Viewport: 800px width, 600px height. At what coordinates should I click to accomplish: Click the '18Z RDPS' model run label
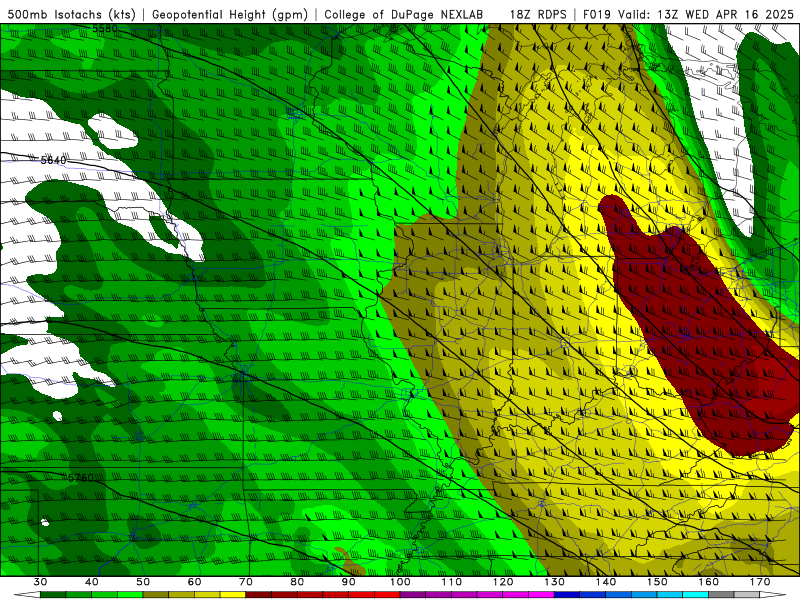[538, 14]
